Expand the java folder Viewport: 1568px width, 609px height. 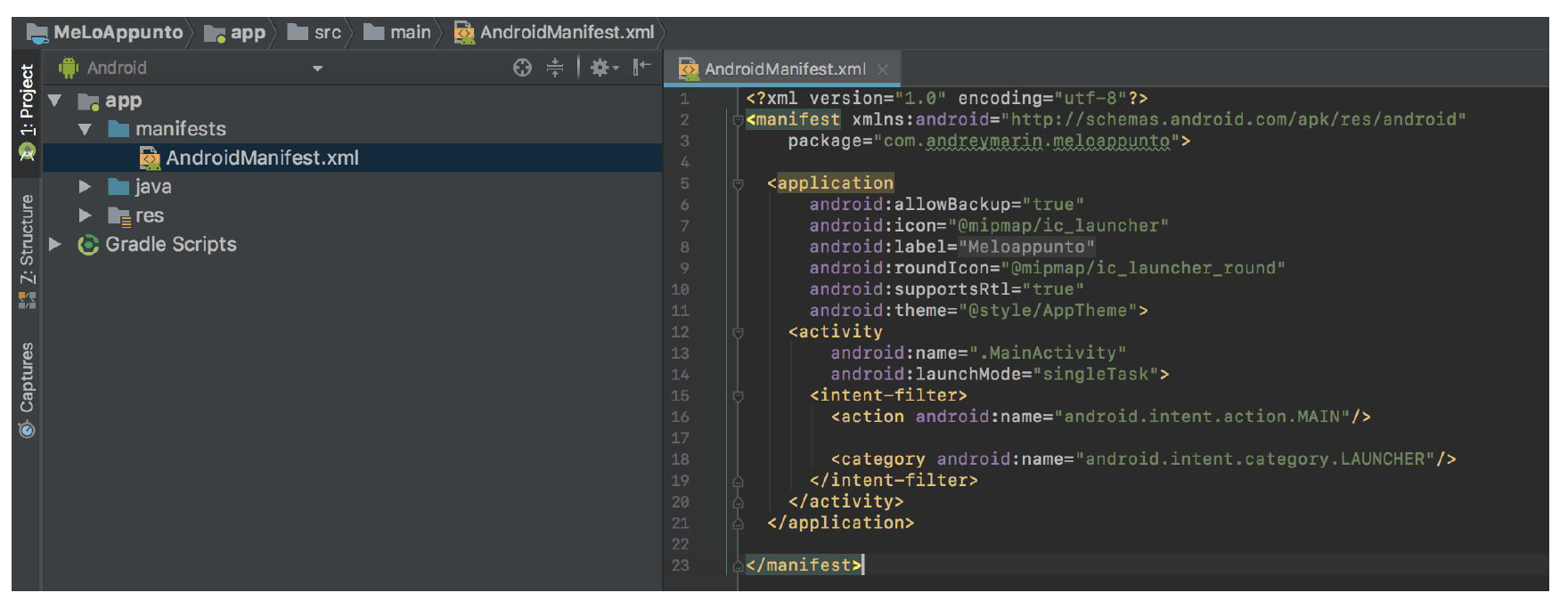tap(86, 187)
